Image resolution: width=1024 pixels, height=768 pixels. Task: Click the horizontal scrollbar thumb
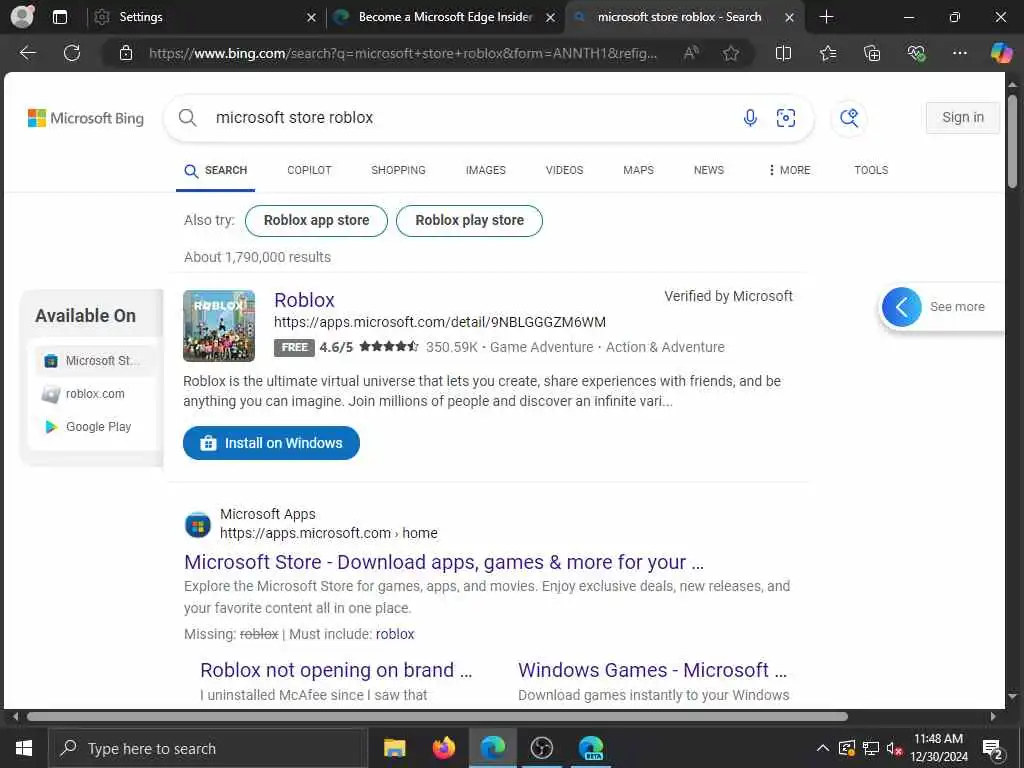(437, 716)
